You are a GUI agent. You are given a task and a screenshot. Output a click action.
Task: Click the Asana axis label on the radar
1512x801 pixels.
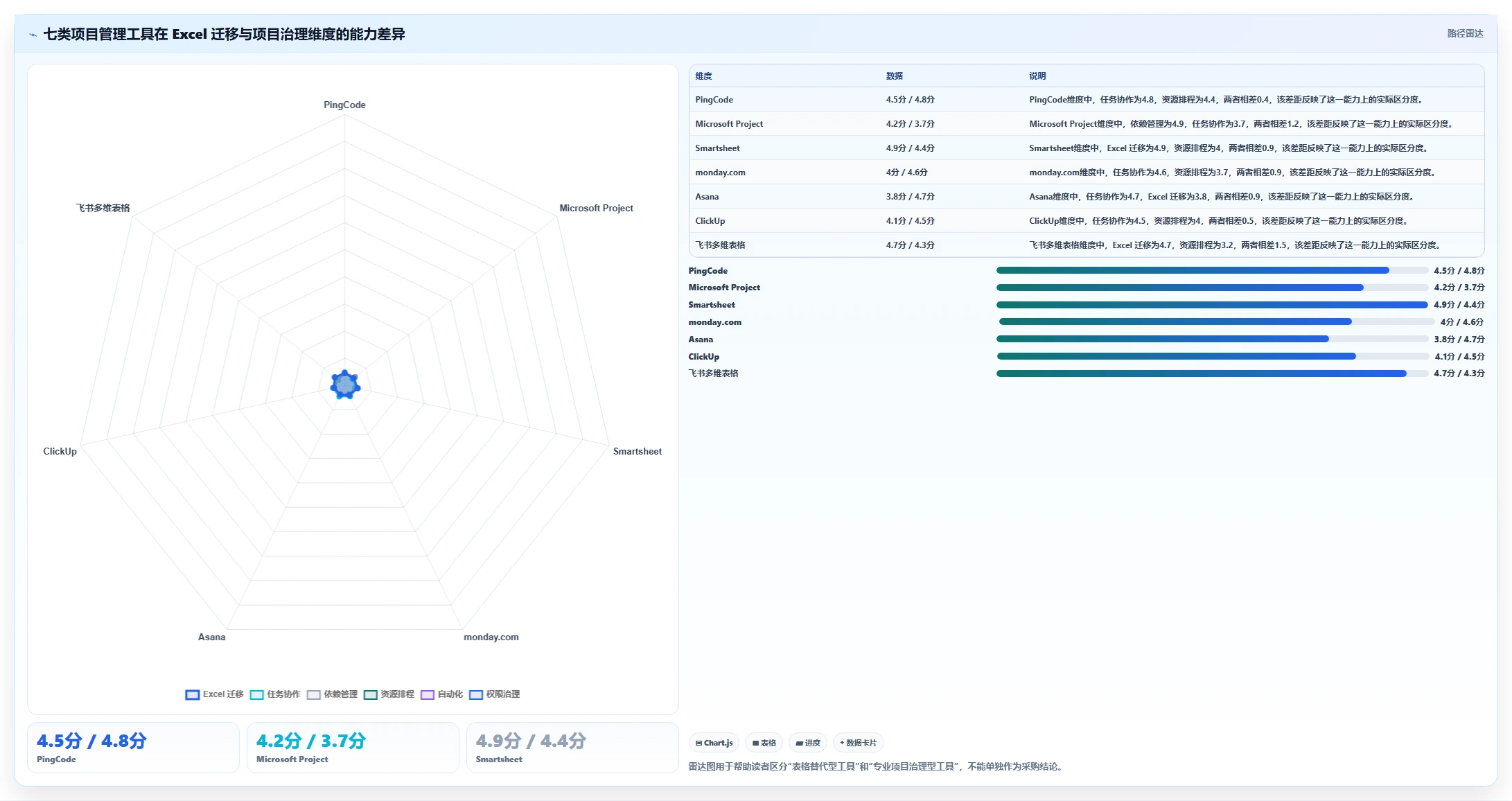tap(211, 637)
